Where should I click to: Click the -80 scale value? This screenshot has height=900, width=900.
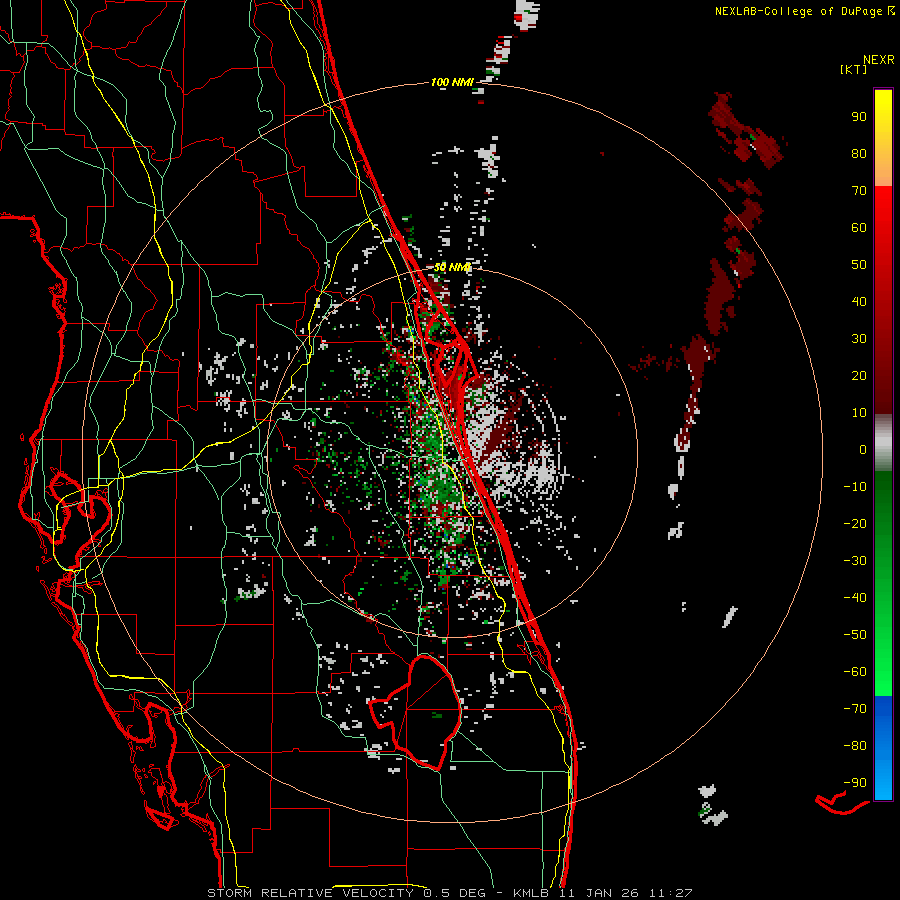pos(855,746)
